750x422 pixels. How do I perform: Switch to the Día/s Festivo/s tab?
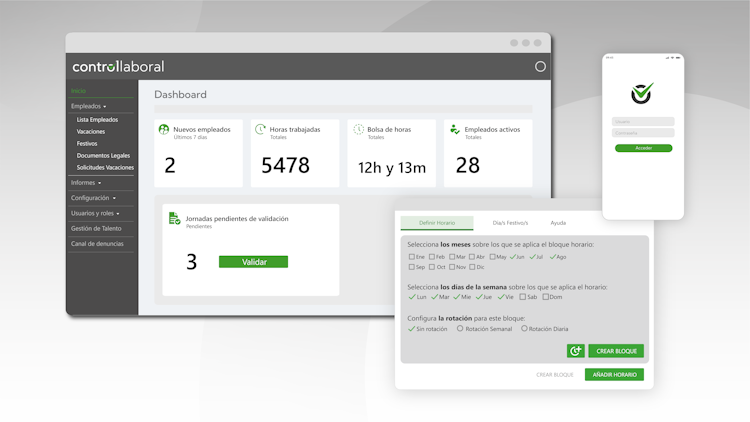coord(510,223)
